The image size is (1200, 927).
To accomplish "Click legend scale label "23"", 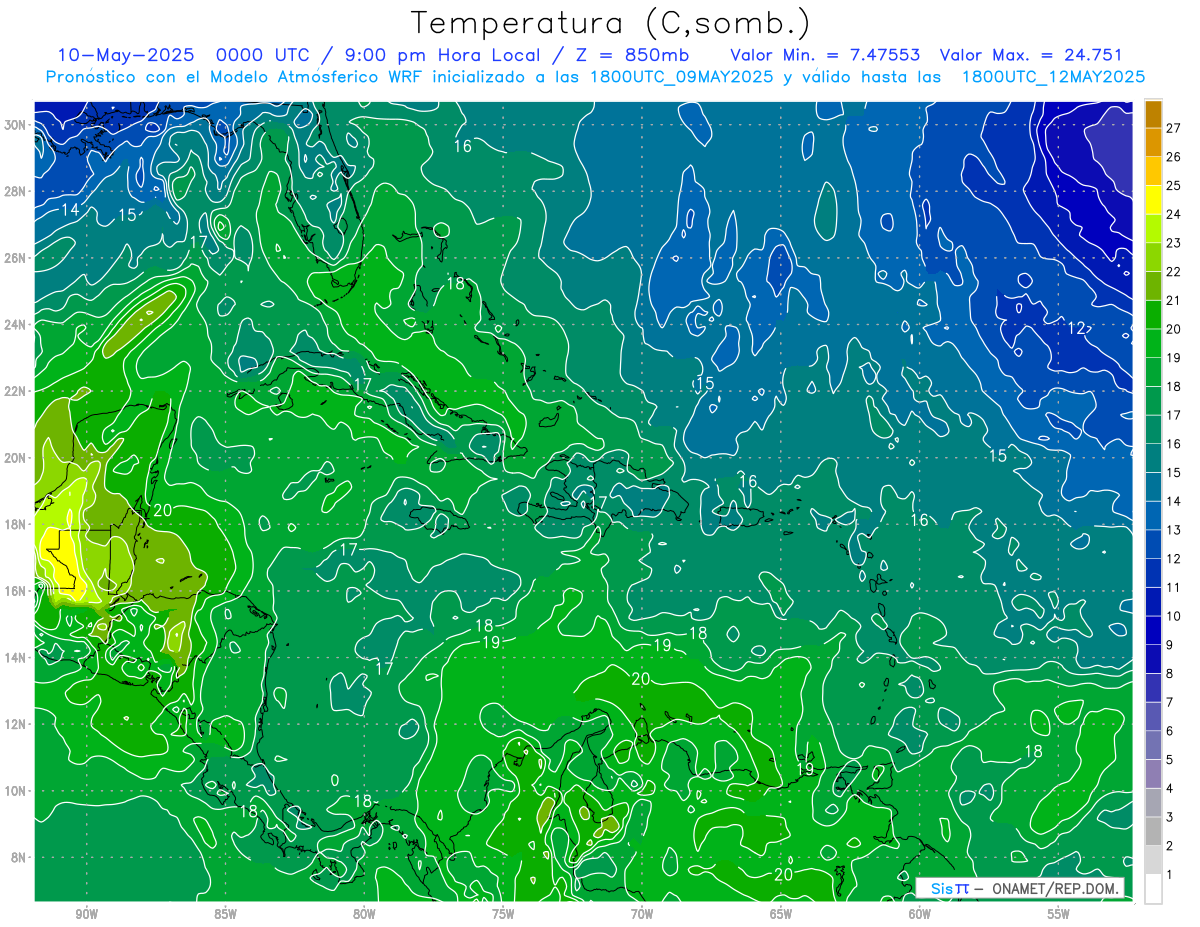I will pyautogui.click(x=1174, y=243).
